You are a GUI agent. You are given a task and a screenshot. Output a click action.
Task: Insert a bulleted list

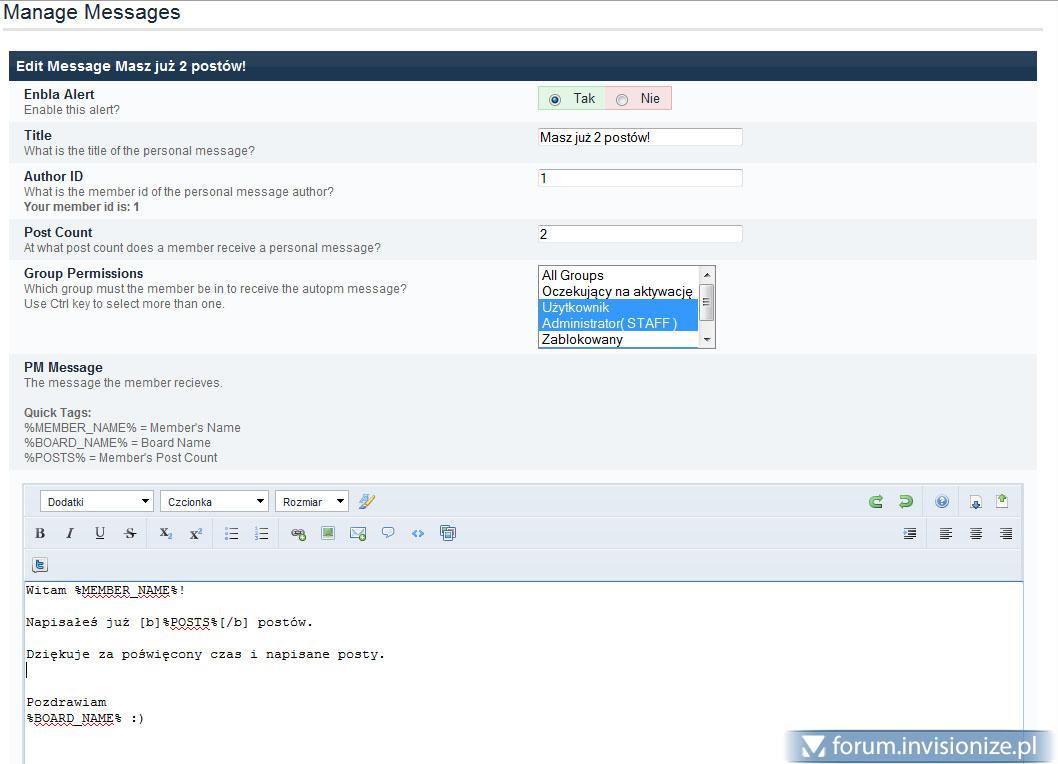[x=231, y=534]
